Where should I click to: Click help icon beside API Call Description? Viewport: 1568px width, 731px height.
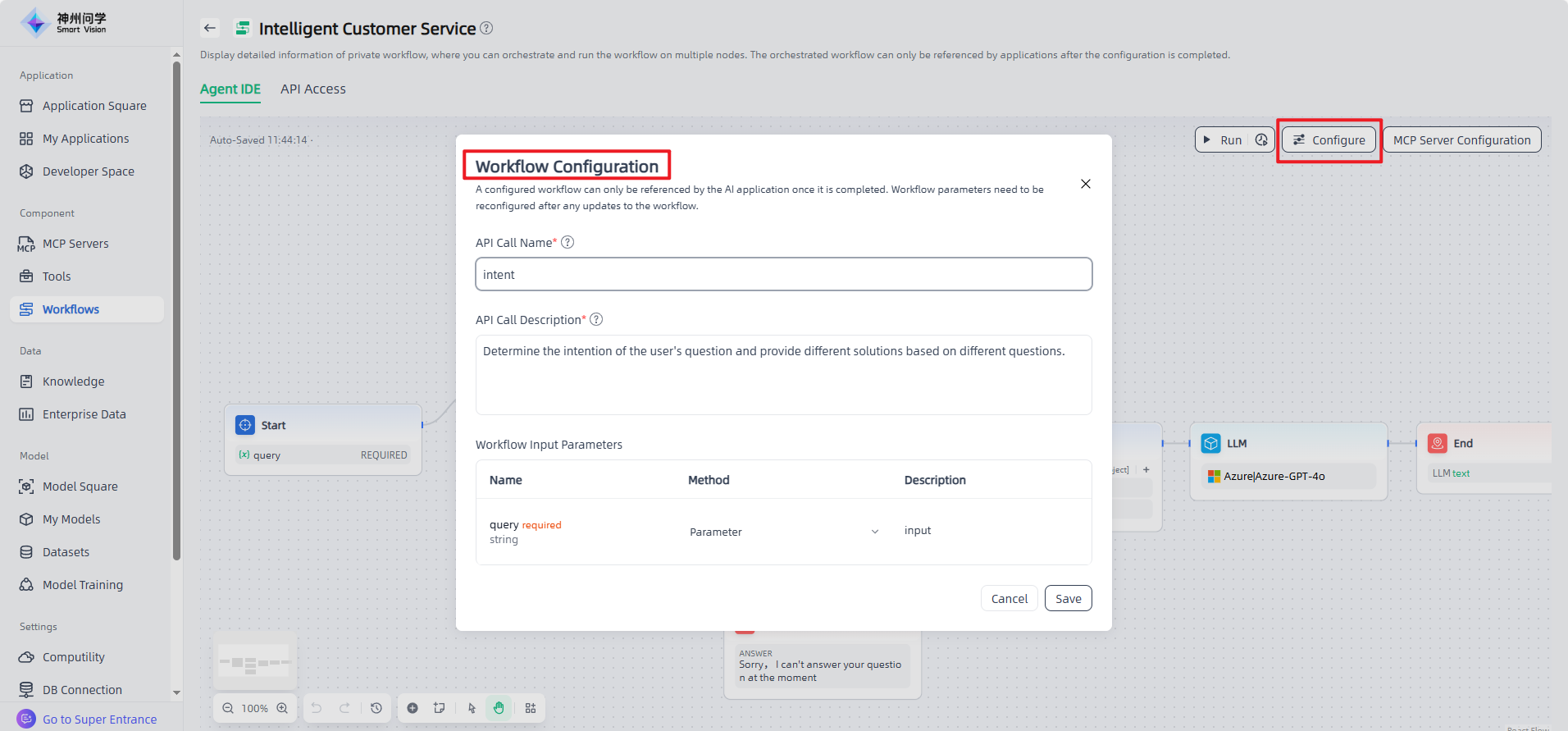tap(596, 319)
